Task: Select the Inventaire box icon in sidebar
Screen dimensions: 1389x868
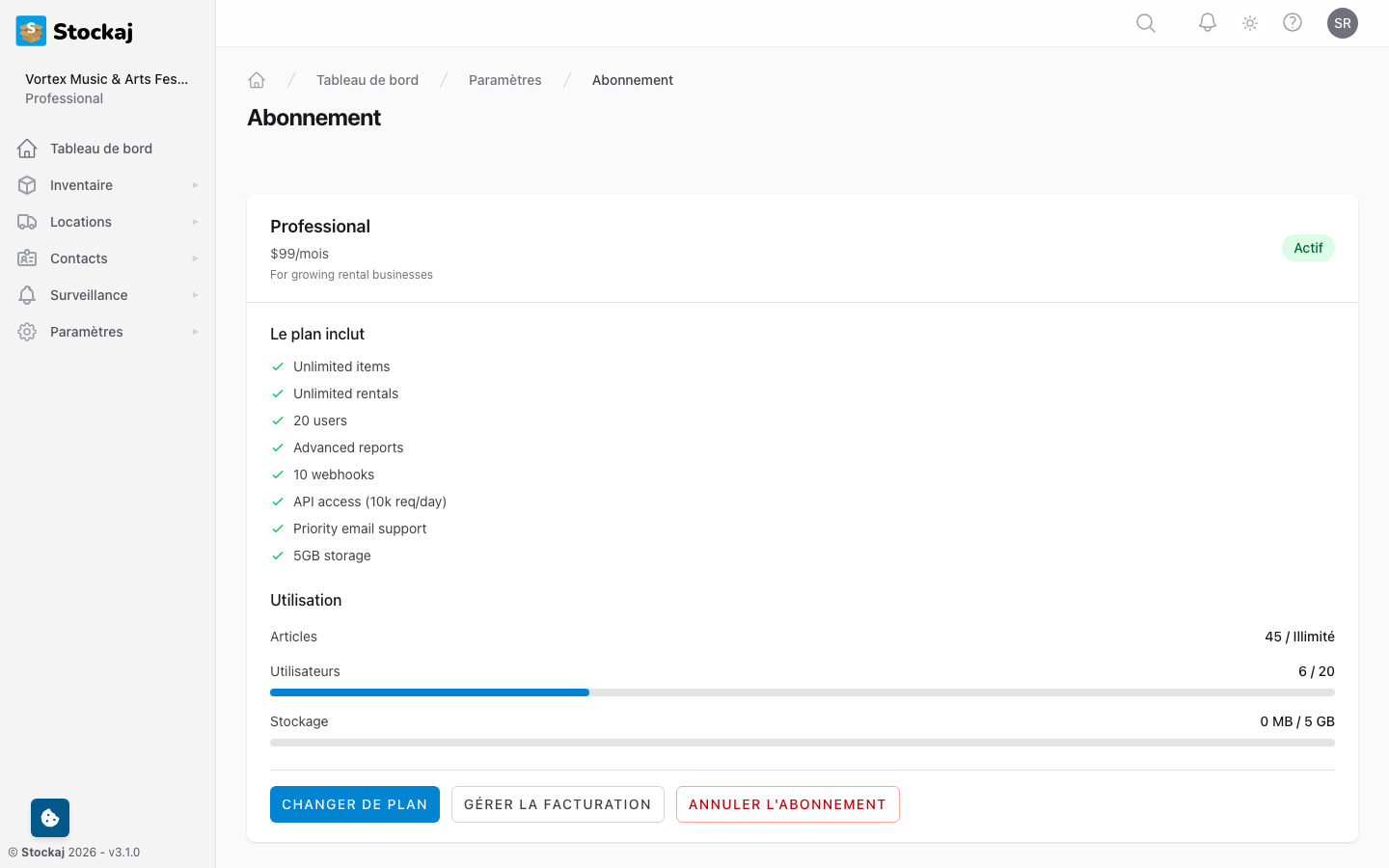Action: (27, 184)
